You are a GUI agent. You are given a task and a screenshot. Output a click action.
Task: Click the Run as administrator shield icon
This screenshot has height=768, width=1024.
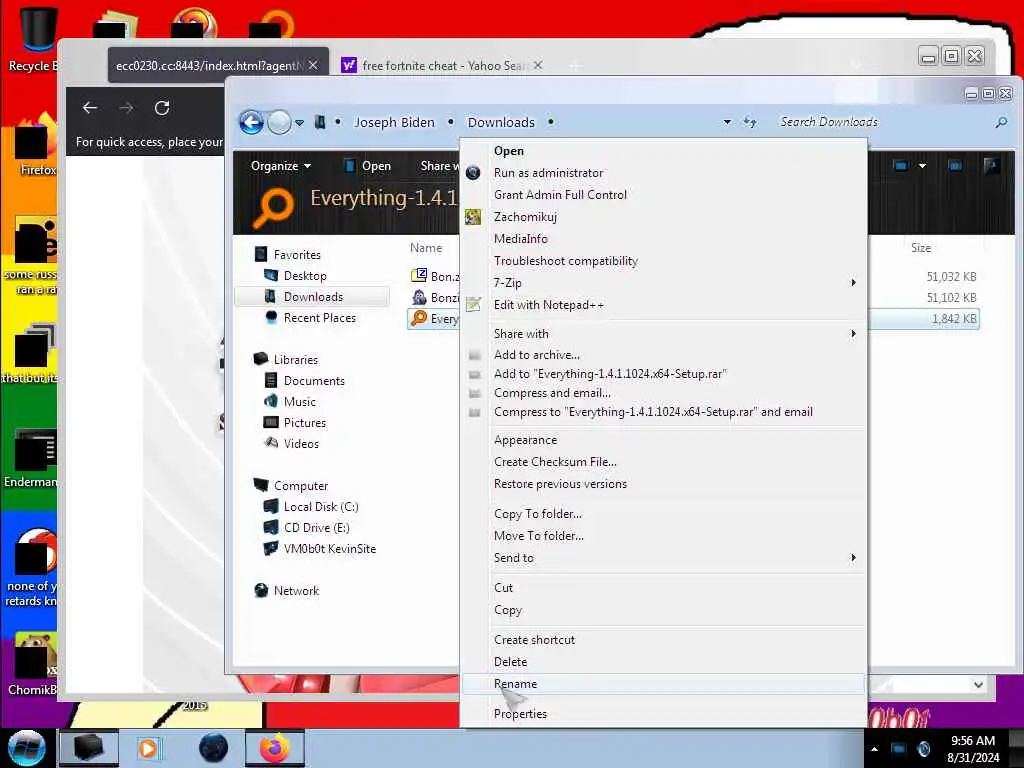(x=473, y=173)
